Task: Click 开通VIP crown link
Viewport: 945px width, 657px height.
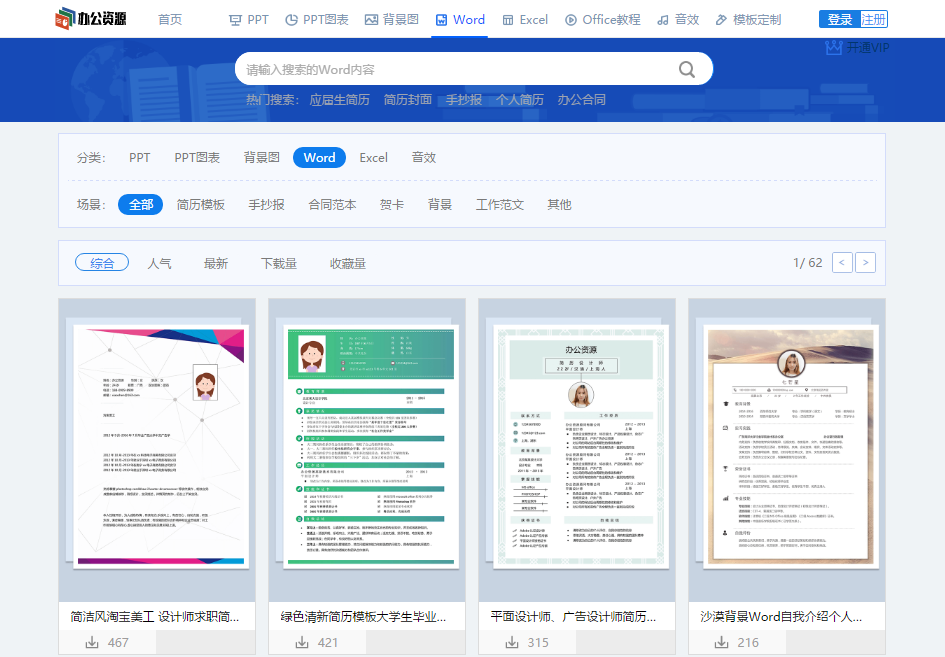Action: 857,47
